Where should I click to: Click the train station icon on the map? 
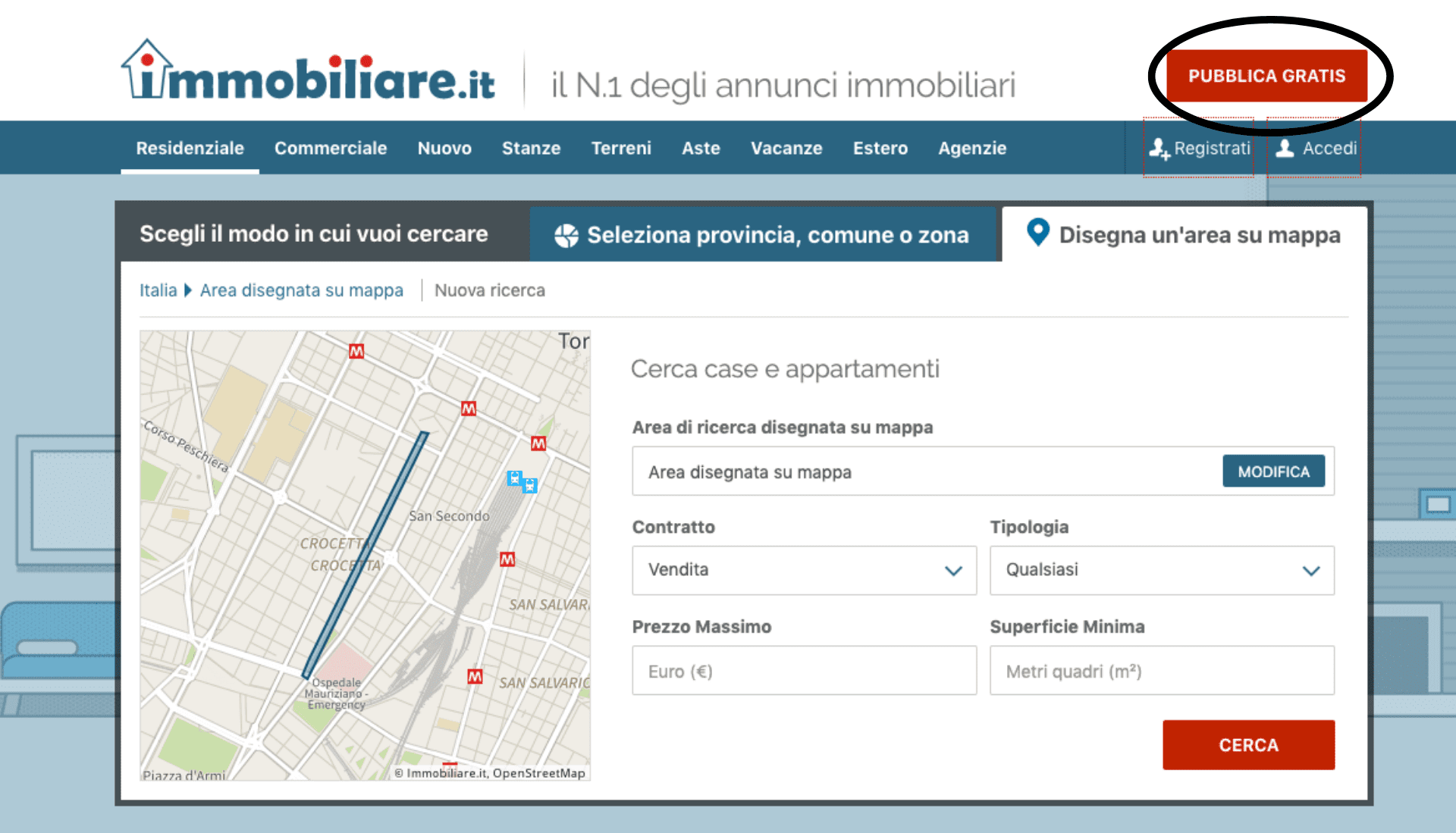click(x=522, y=481)
